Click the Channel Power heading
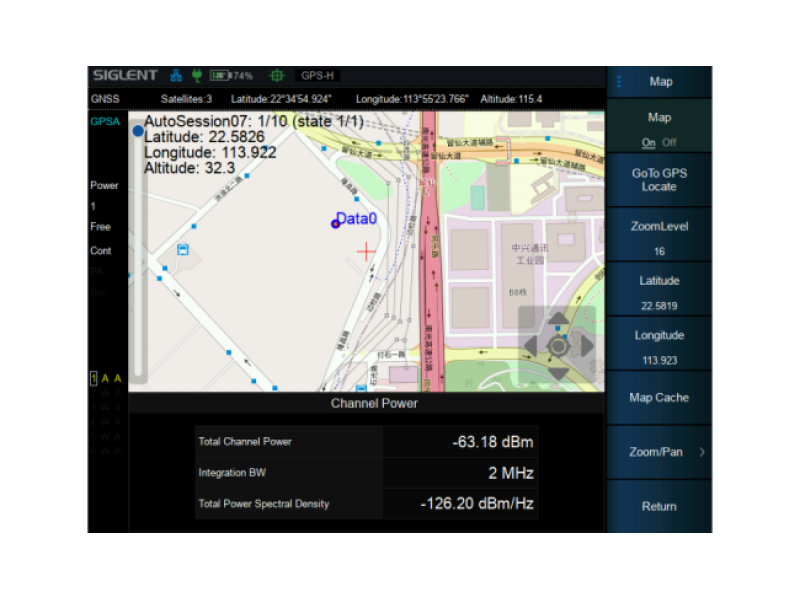Viewport: 800px width, 600px height. pos(374,404)
